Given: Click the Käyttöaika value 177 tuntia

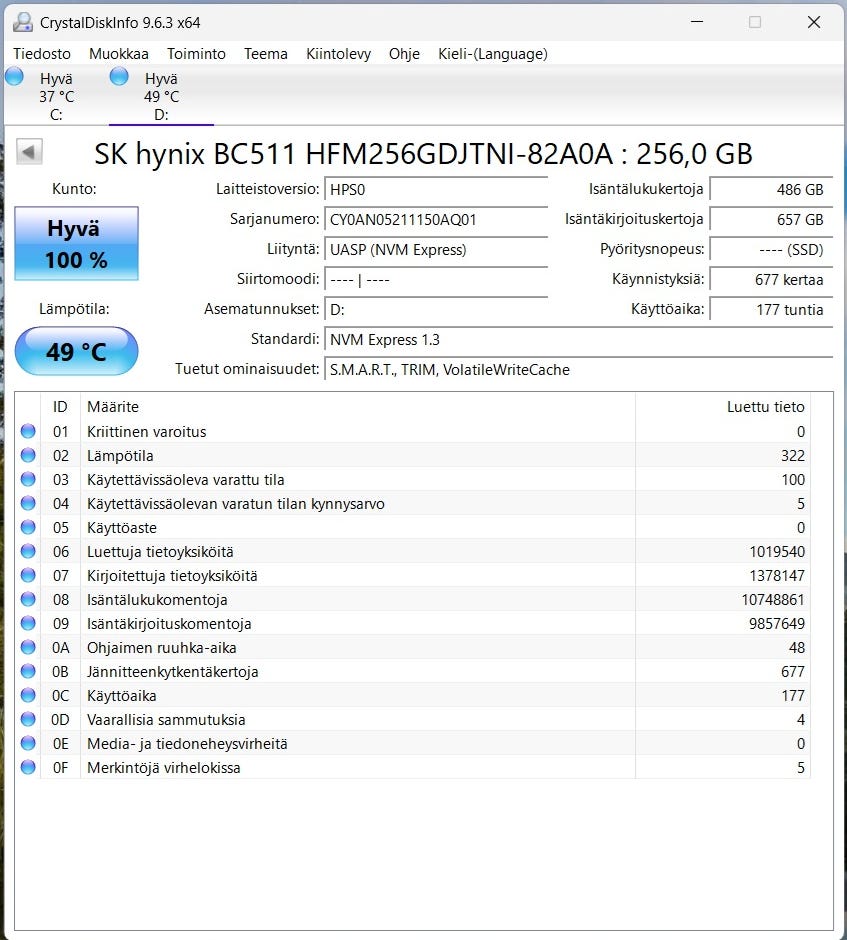Looking at the screenshot, I should pyautogui.click(x=771, y=309).
